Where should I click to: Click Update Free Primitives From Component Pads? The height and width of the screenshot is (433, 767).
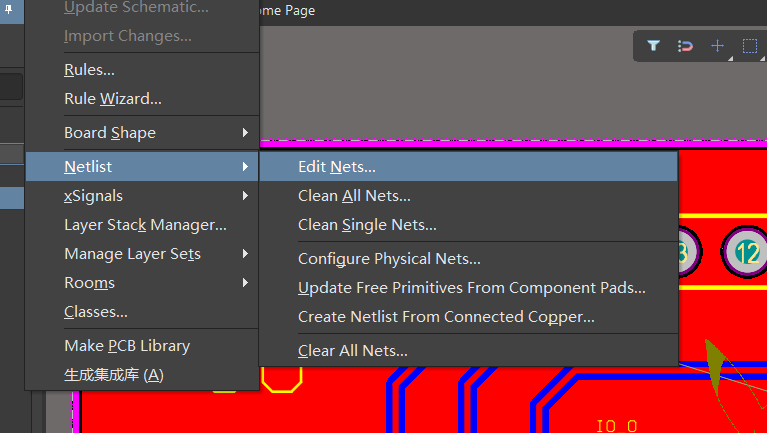(471, 288)
